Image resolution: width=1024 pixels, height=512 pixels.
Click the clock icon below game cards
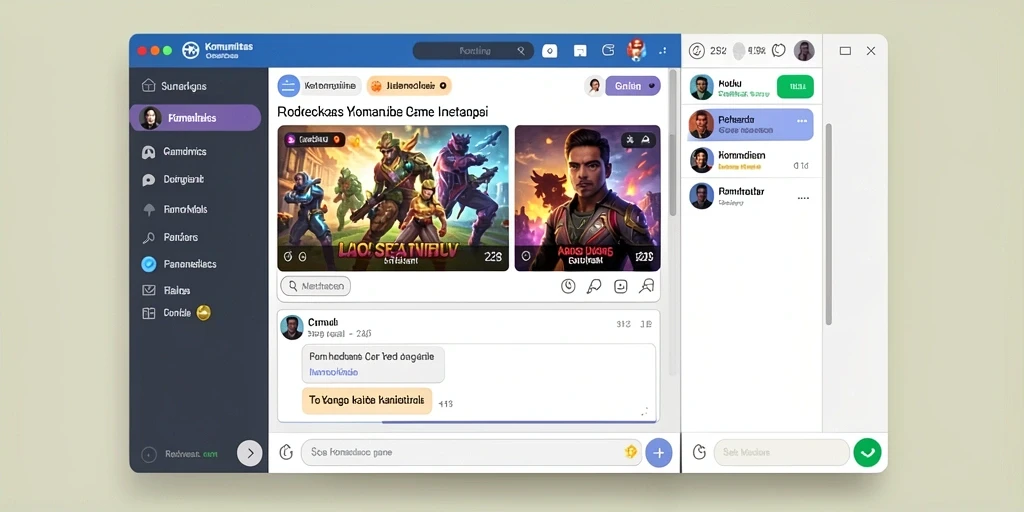click(x=568, y=286)
